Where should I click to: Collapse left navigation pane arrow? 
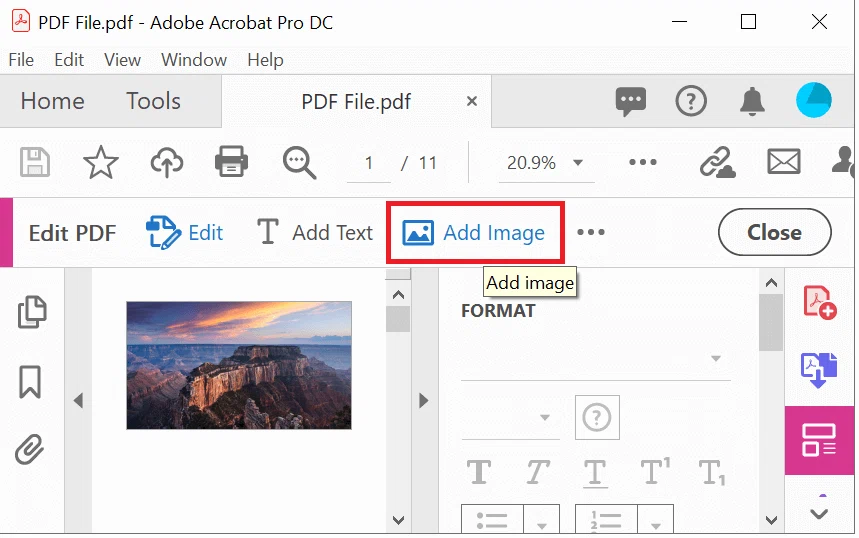(78, 400)
